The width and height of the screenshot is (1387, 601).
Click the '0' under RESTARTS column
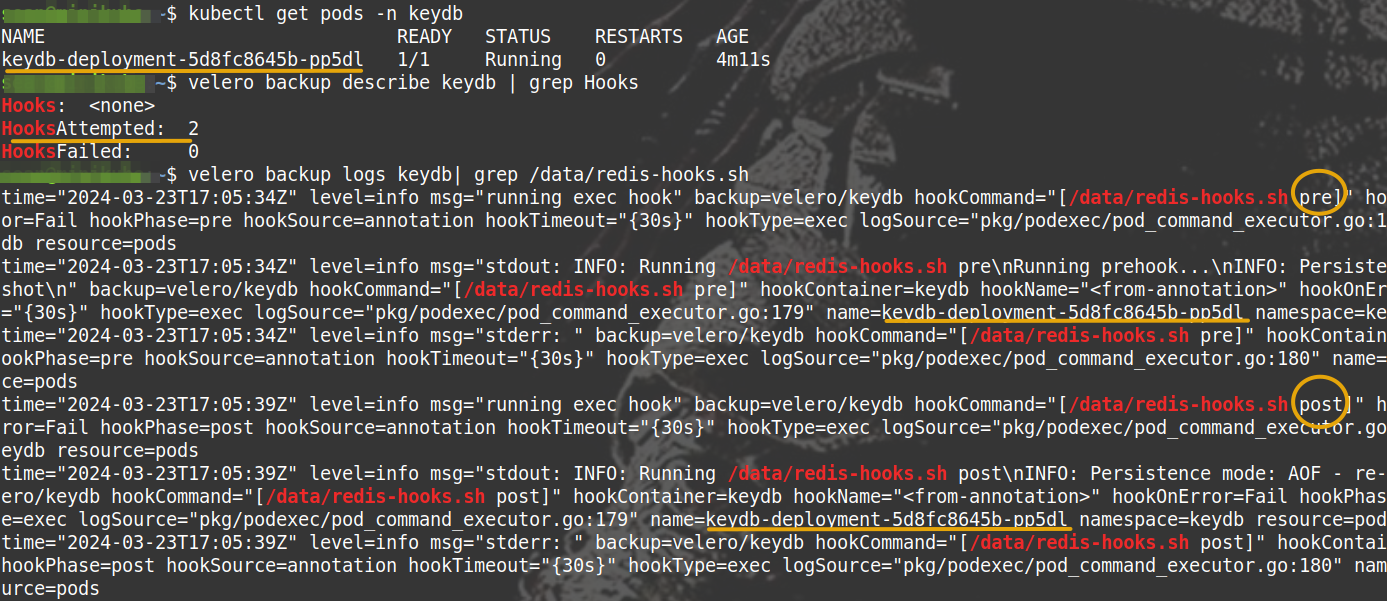coord(600,60)
